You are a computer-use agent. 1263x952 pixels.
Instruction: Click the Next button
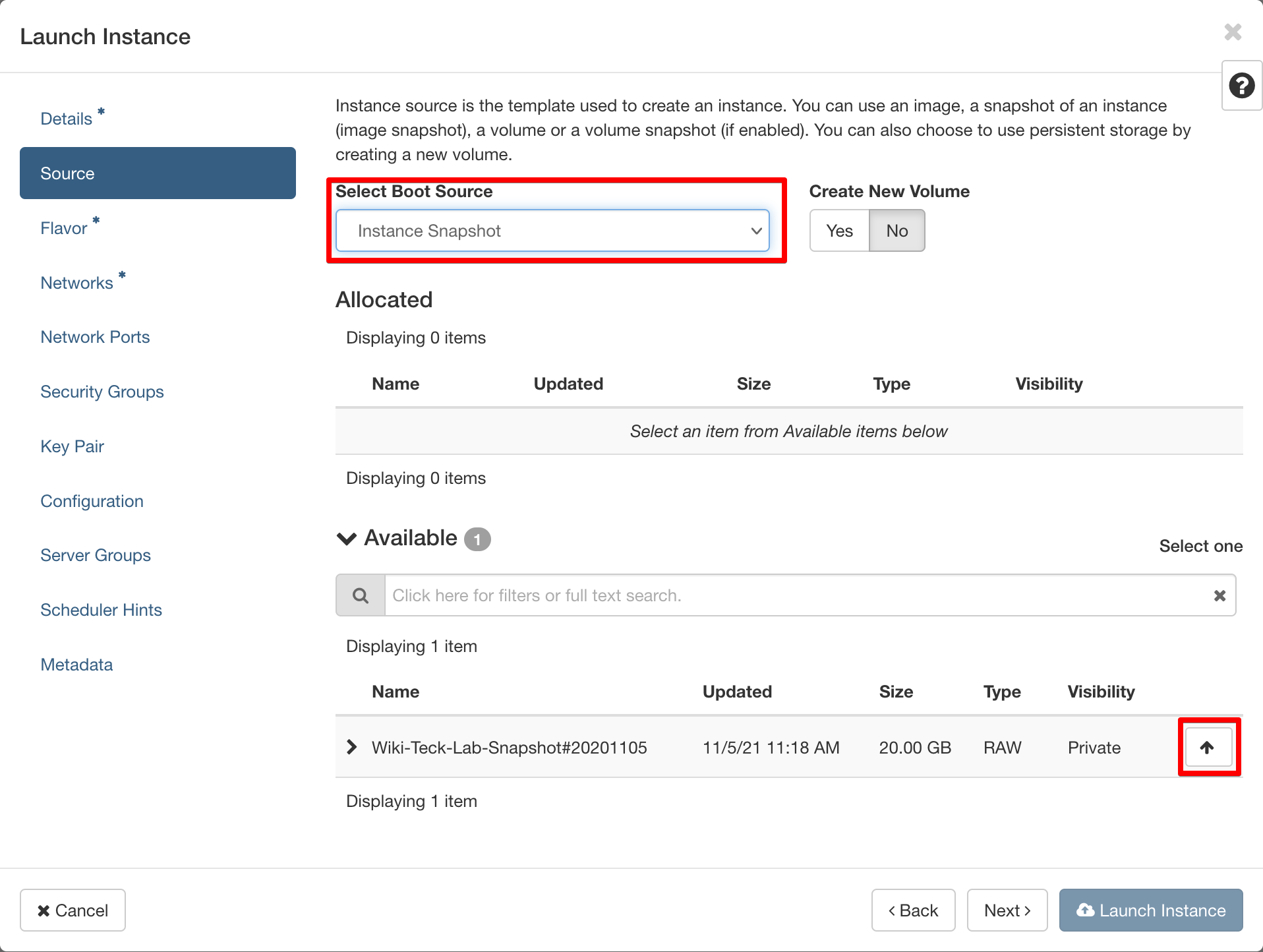(1007, 910)
